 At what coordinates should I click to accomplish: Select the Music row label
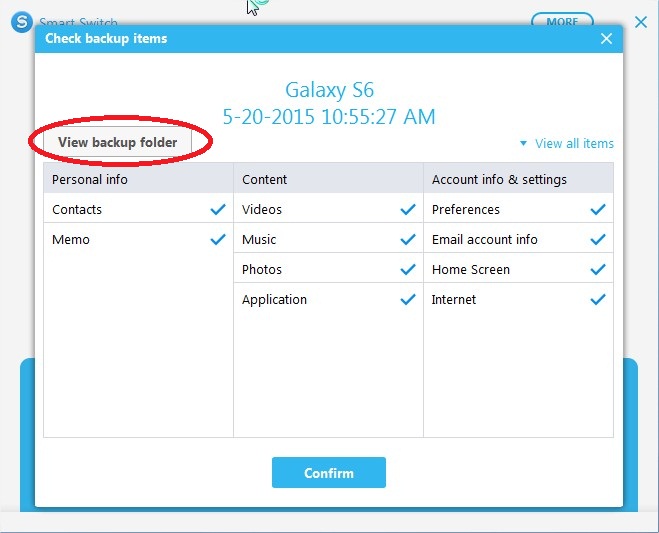point(259,240)
